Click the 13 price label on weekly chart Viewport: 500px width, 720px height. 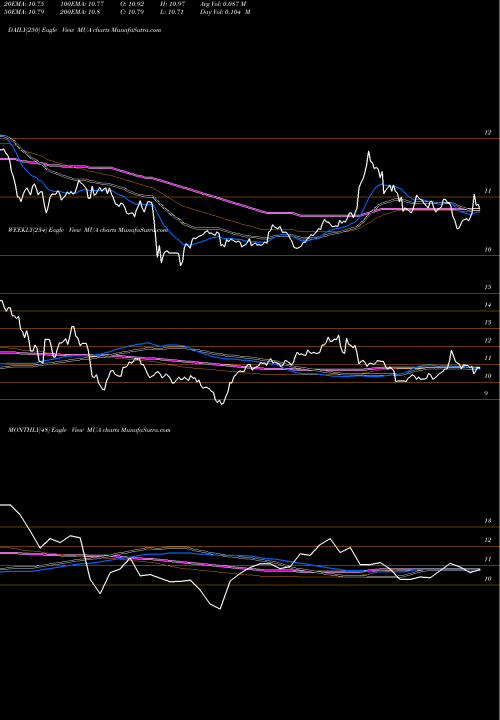[x=488, y=323]
